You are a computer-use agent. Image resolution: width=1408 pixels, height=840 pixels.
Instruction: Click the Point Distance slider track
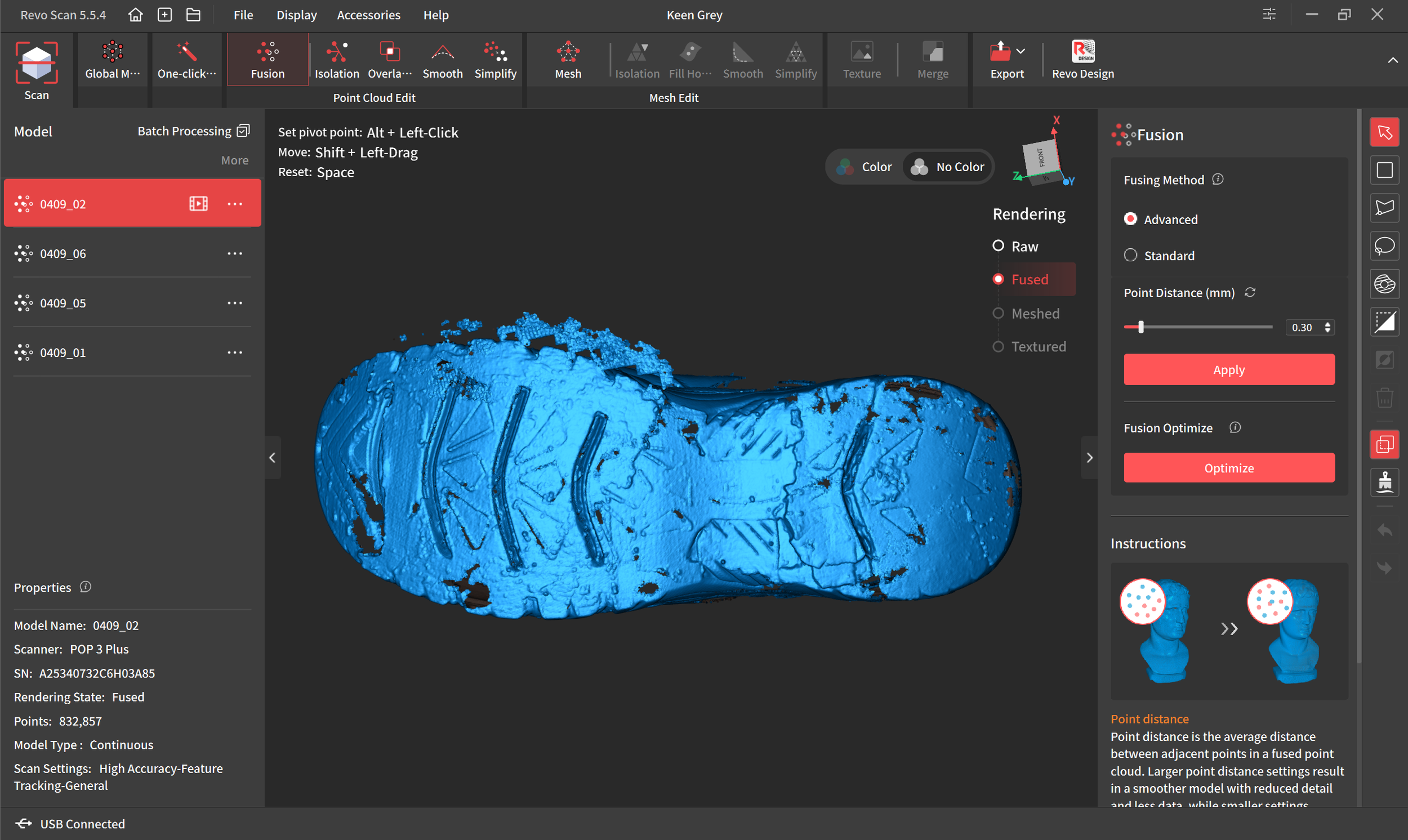click(x=1206, y=327)
